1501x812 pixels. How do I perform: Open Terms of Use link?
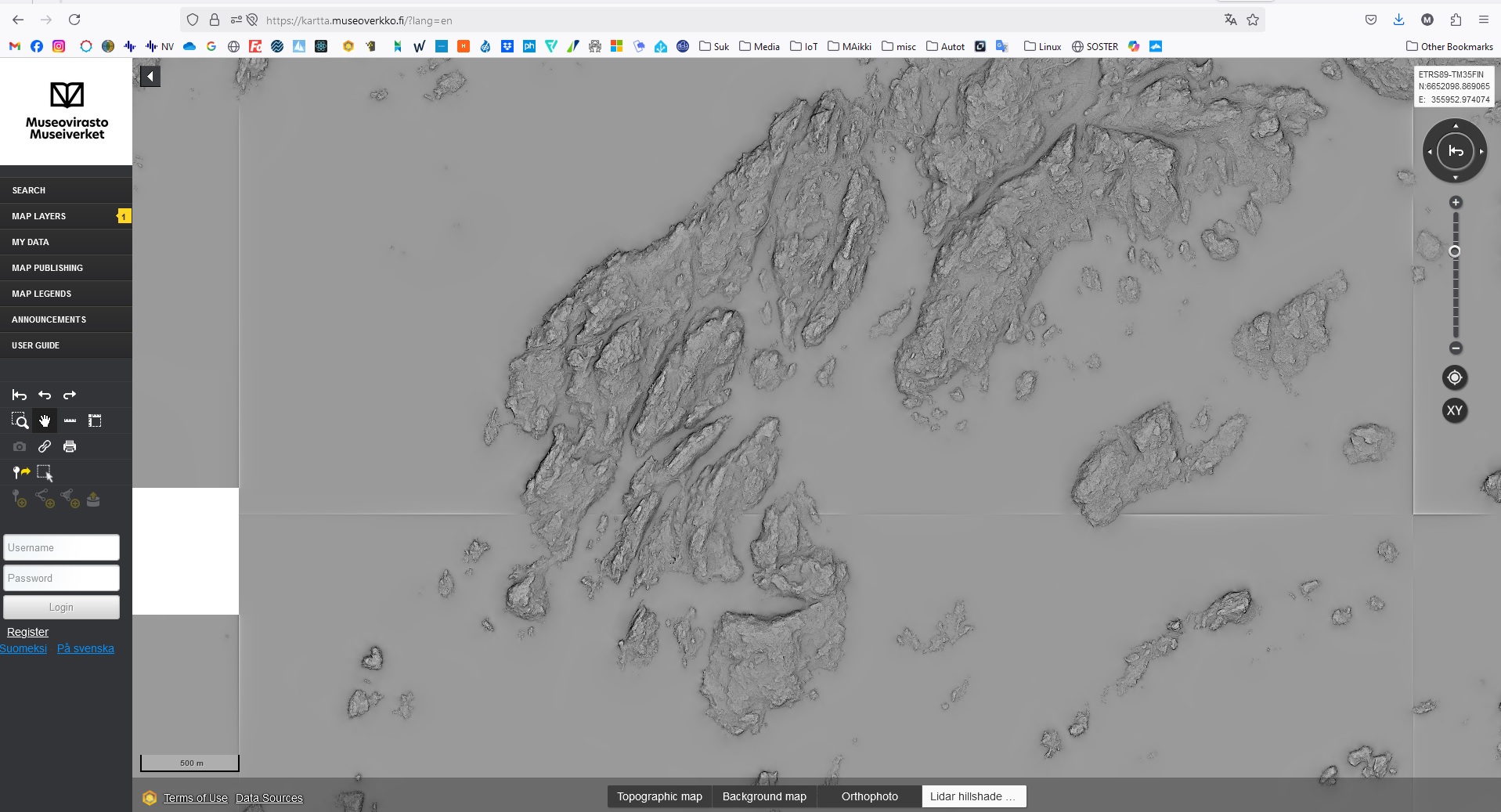point(196,798)
